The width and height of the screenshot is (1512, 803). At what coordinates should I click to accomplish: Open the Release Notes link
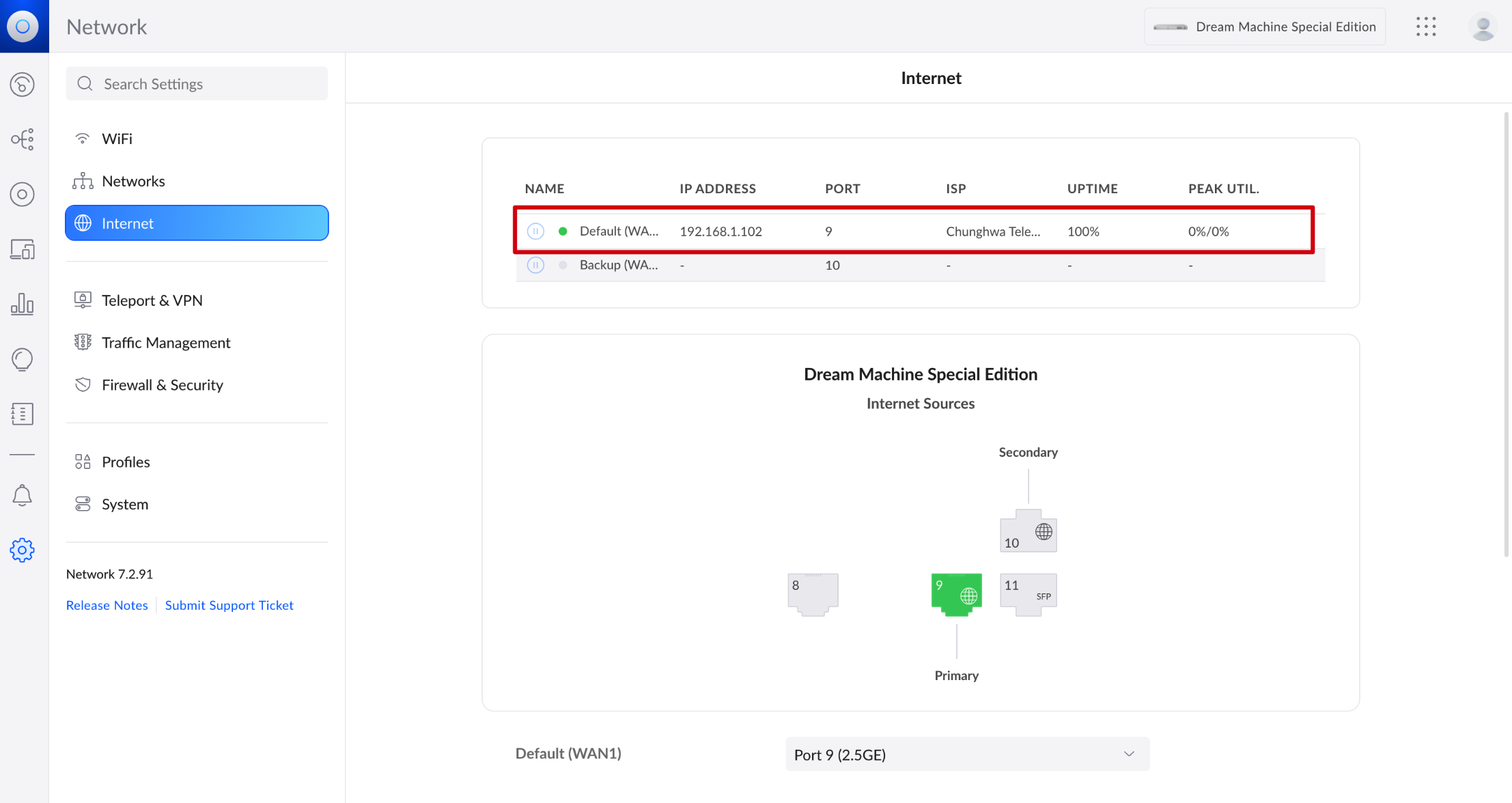coord(107,606)
